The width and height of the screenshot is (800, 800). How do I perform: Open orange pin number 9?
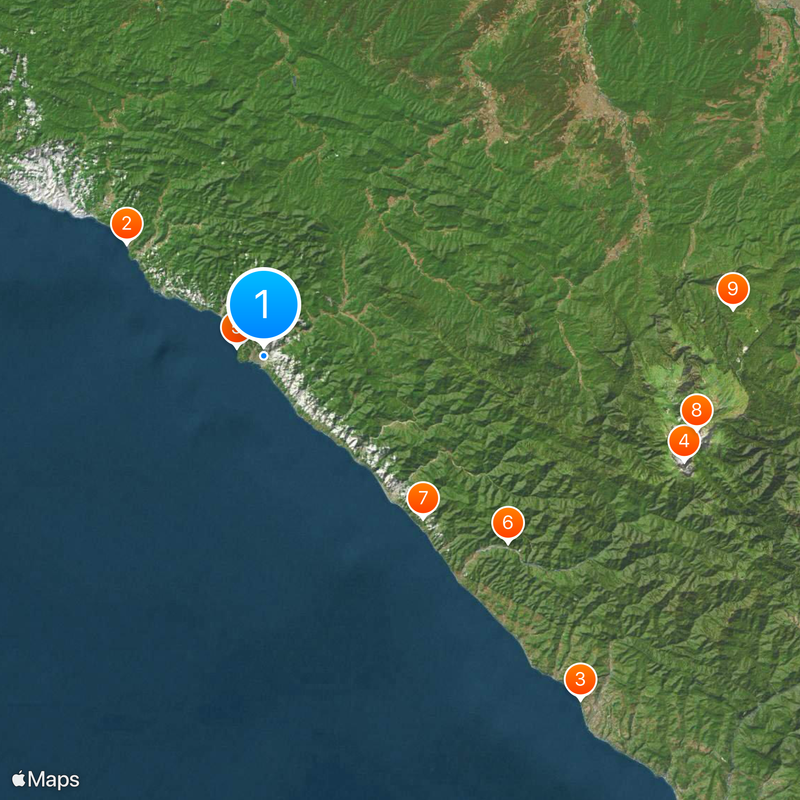click(733, 289)
